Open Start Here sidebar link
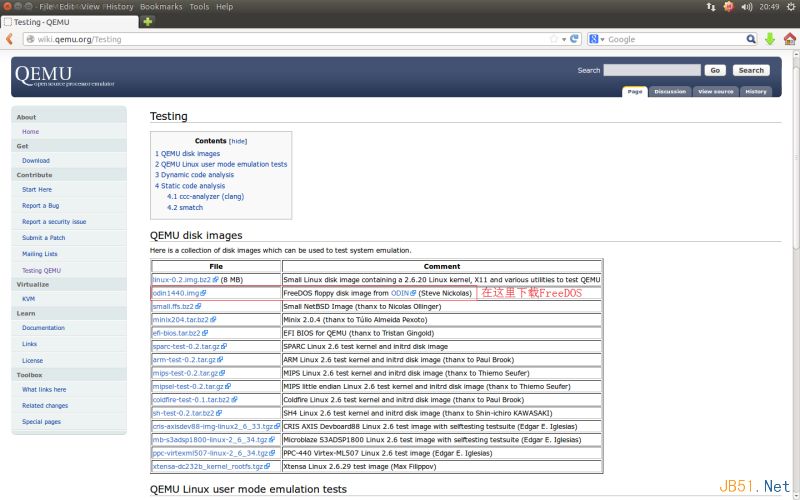The height and width of the screenshot is (500, 800). click(x=37, y=190)
